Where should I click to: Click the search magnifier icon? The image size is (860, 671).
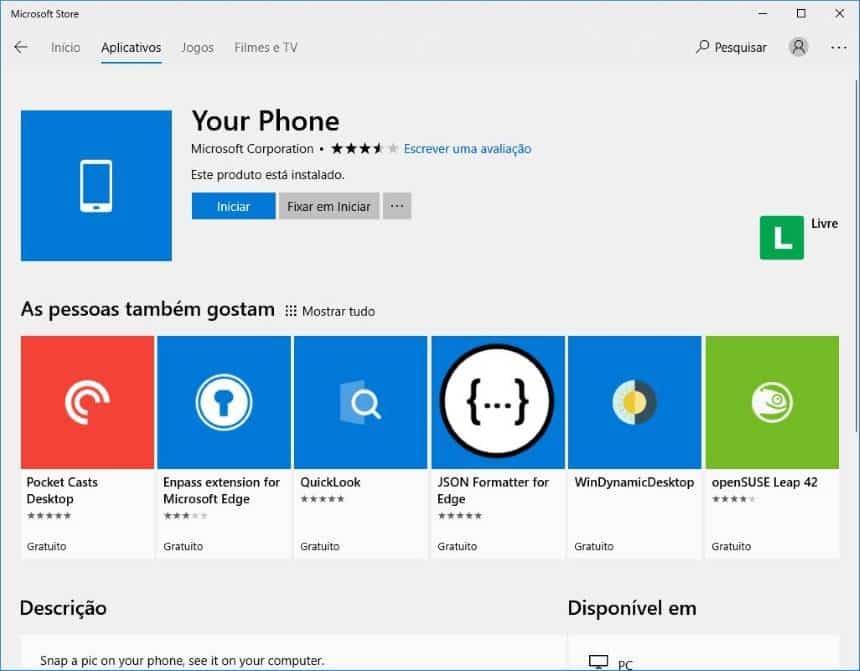[702, 47]
